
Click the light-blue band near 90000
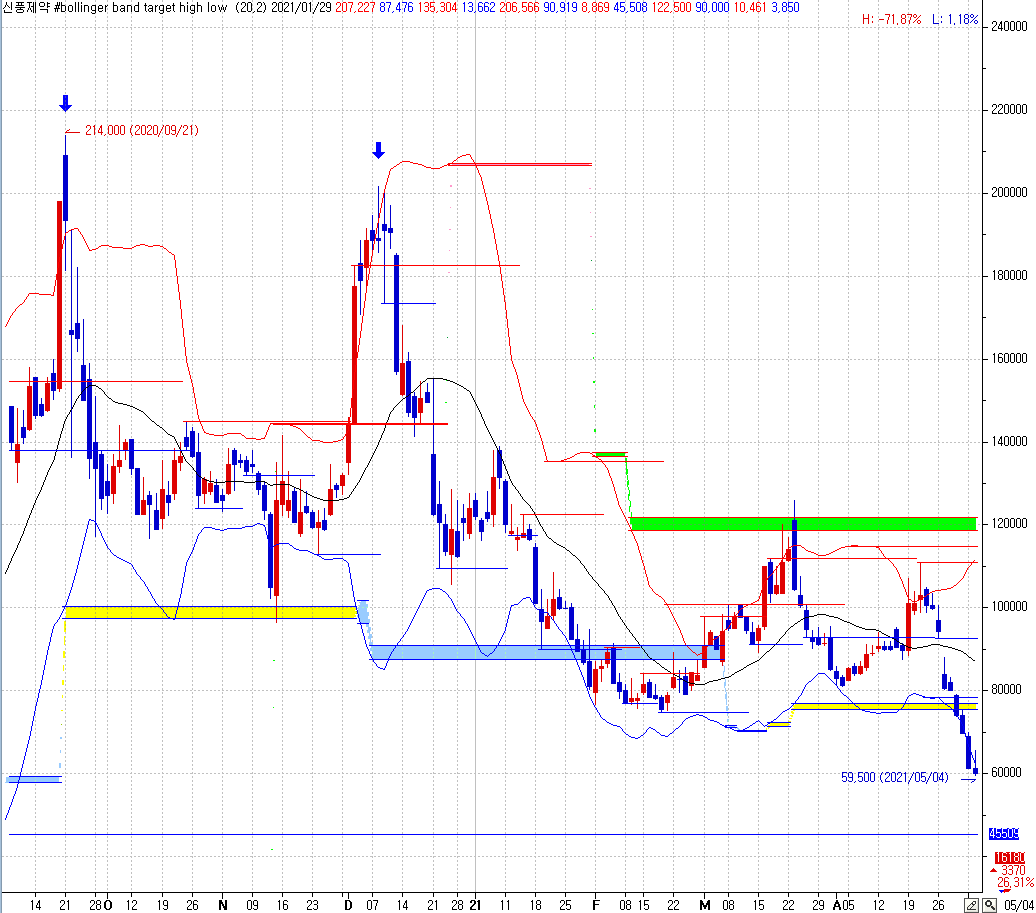[547, 653]
